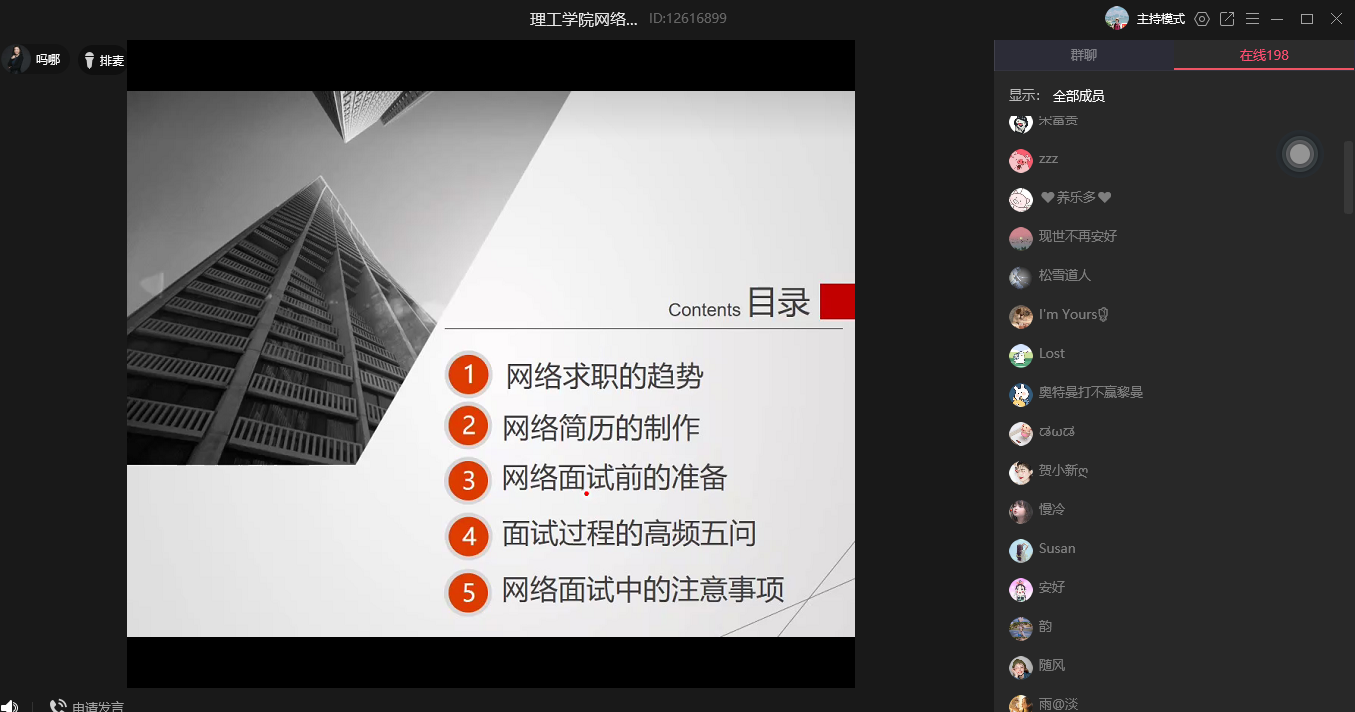Maximize the live room window
Image resolution: width=1355 pixels, height=712 pixels.
tap(1306, 19)
